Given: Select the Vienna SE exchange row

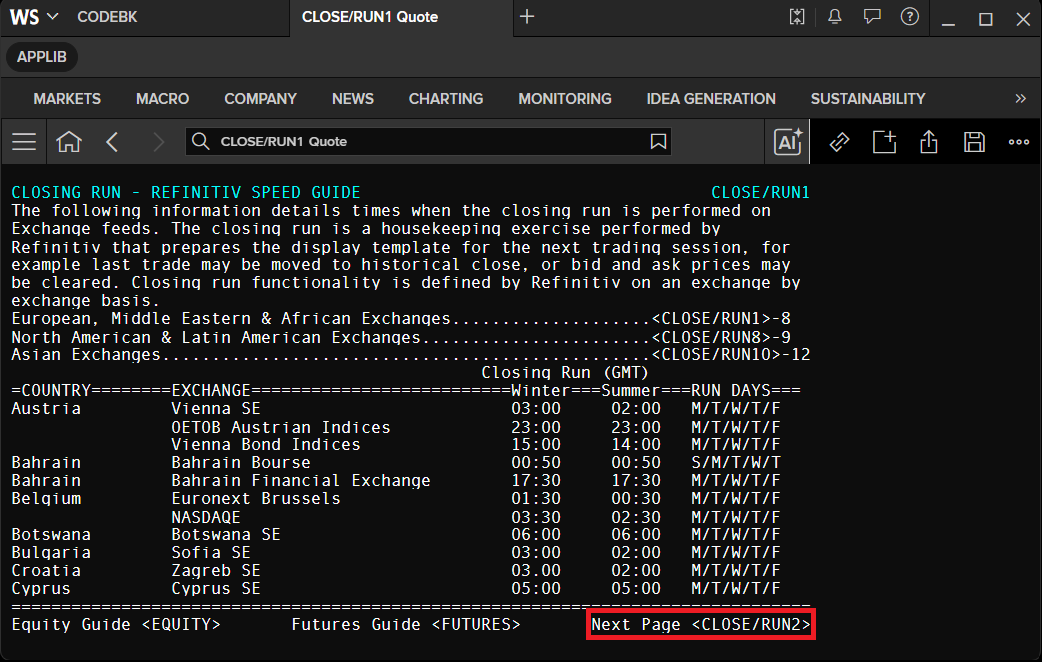Looking at the screenshot, I should click(x=396, y=409).
